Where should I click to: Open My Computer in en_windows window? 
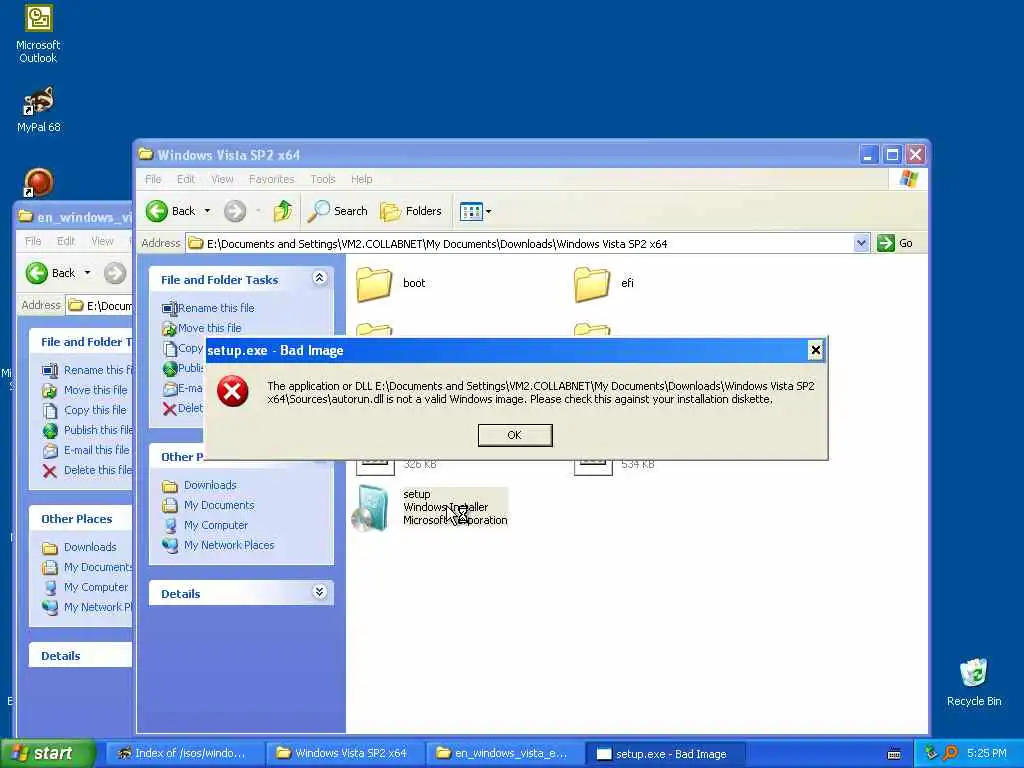pos(85,587)
